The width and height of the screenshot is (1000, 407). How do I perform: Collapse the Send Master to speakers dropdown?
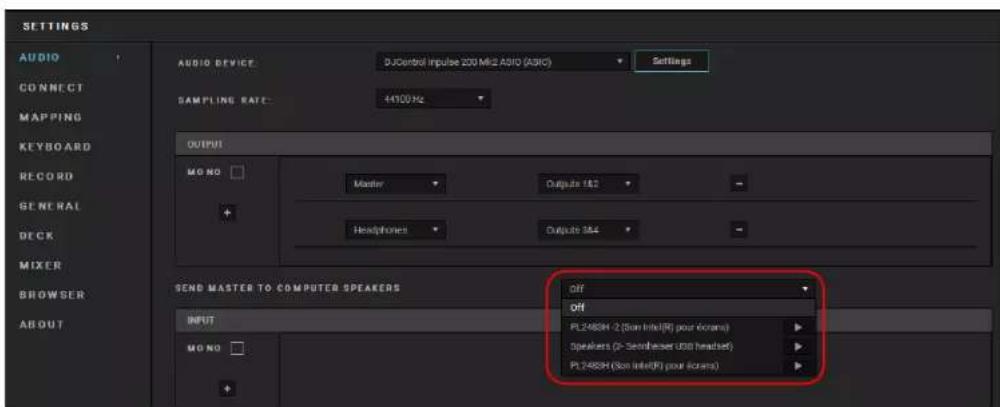688,289
